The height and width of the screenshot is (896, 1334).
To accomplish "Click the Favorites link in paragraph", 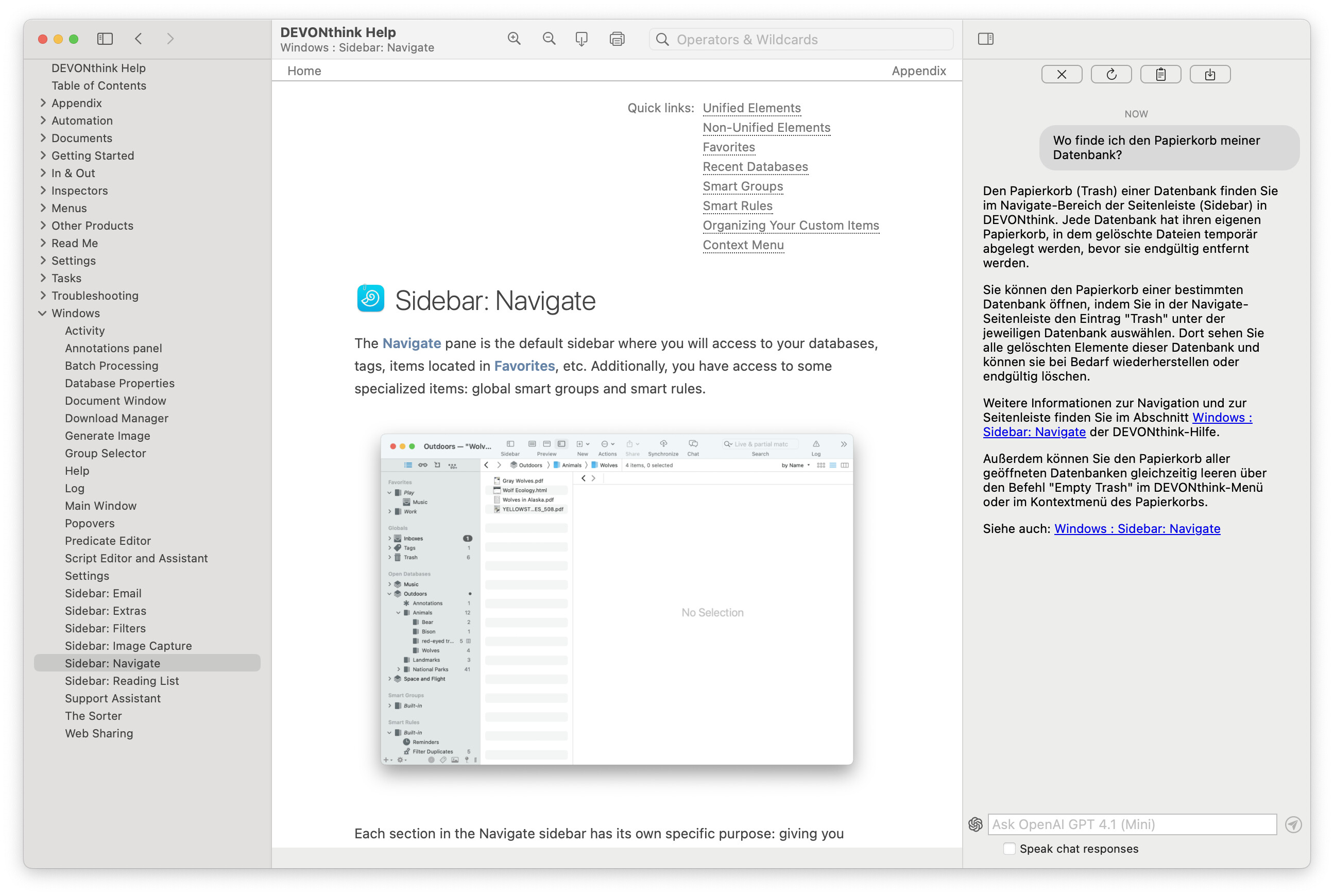I will [524, 366].
